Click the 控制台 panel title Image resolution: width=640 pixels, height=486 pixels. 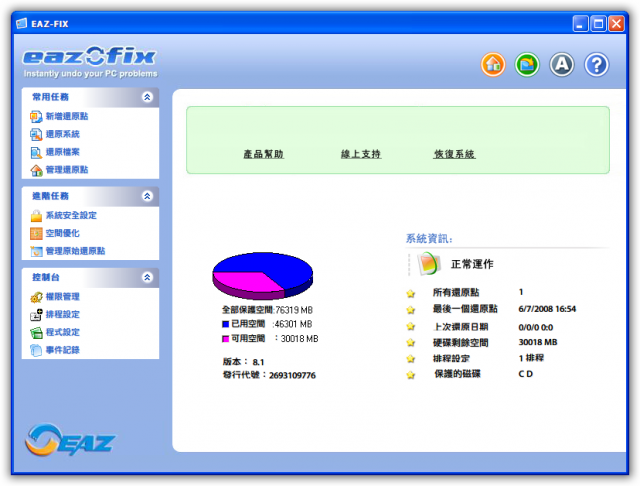(x=46, y=277)
